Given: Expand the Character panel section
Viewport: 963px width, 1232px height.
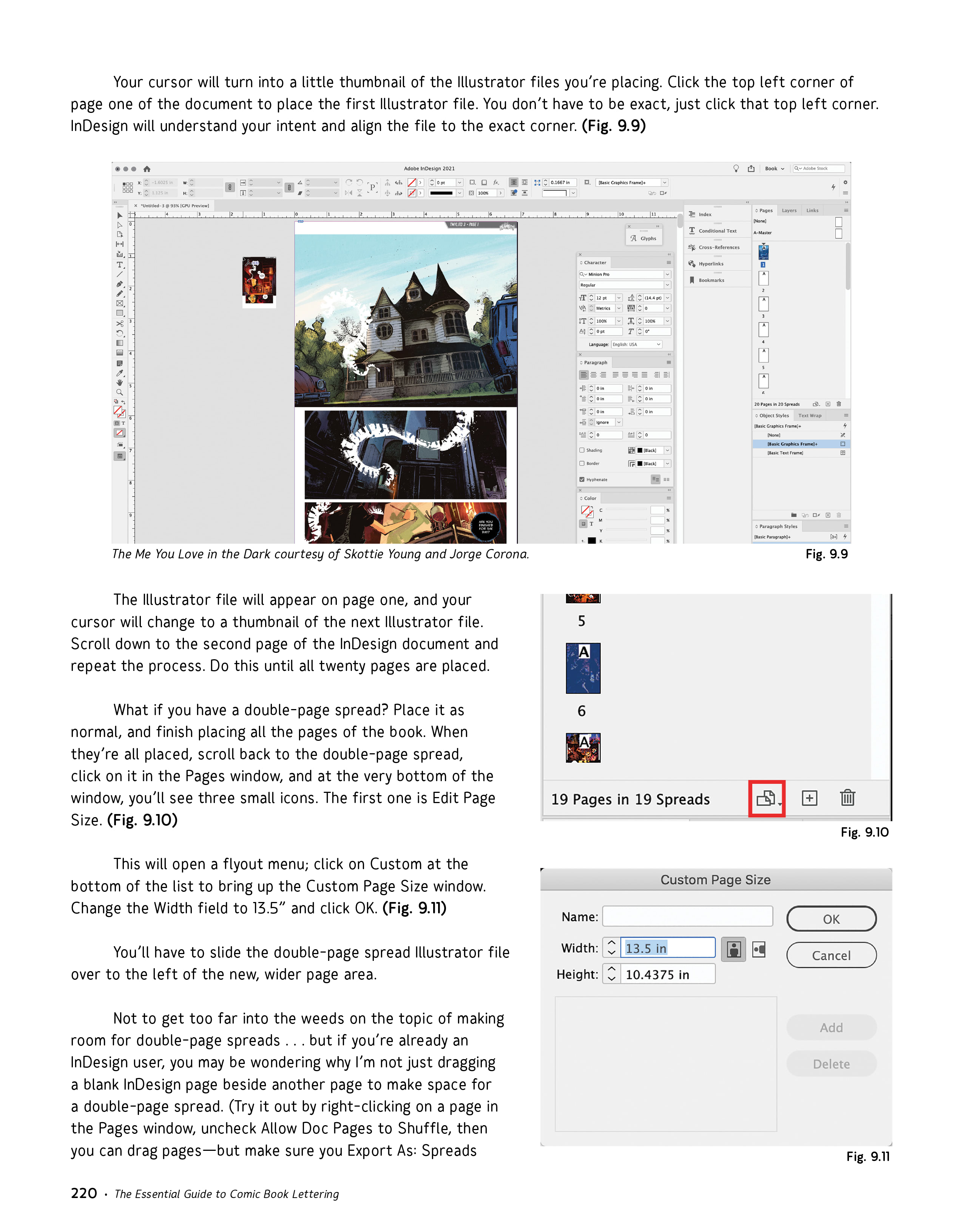Looking at the screenshot, I should point(580,264).
